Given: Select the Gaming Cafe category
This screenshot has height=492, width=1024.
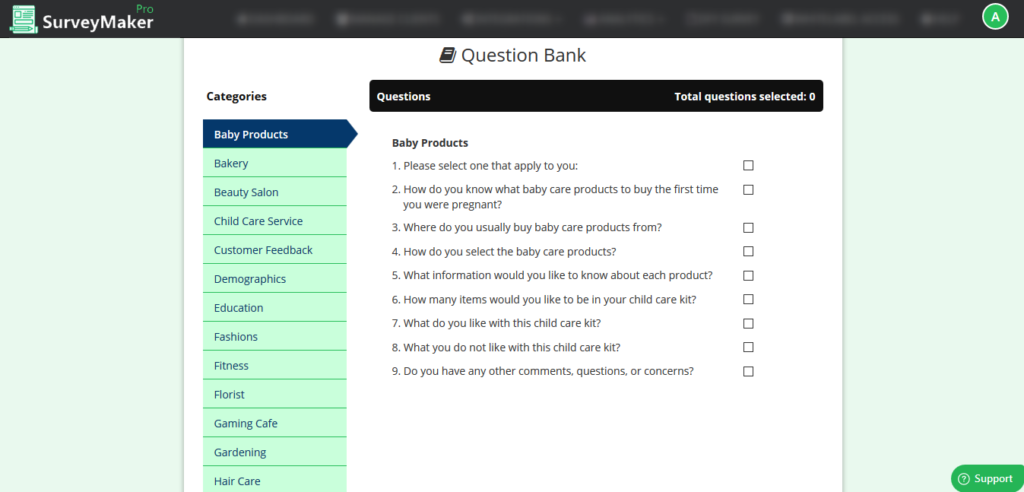Looking at the screenshot, I should (x=275, y=423).
